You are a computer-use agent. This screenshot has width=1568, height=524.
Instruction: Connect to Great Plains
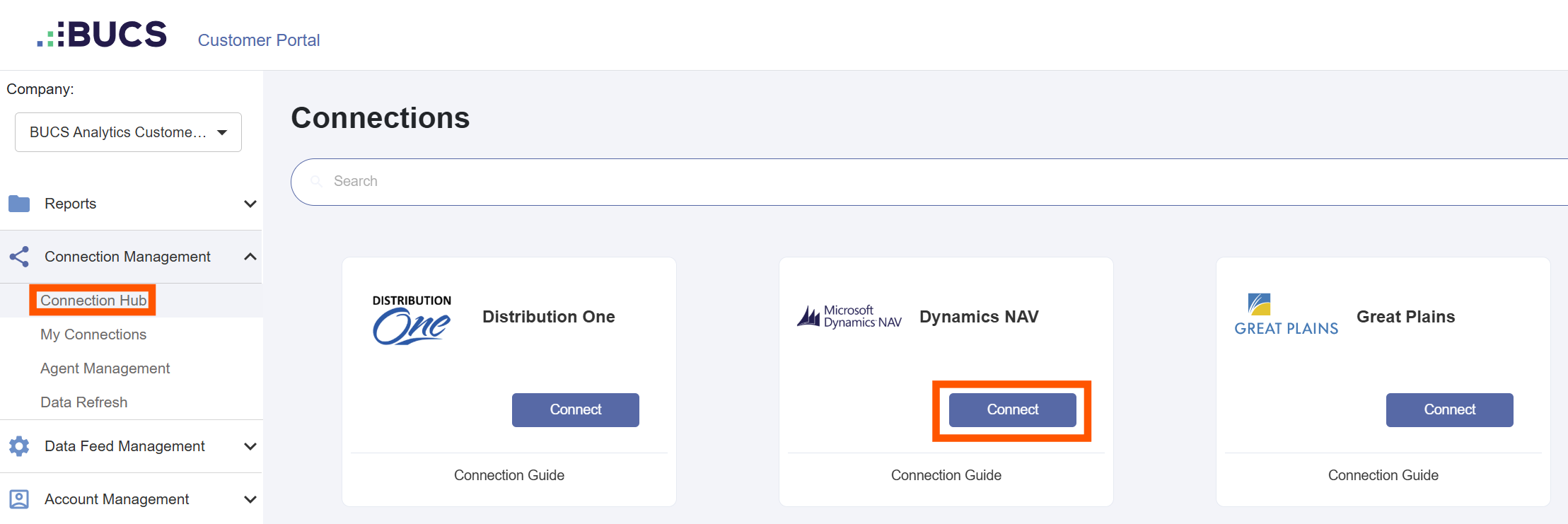[1450, 410]
